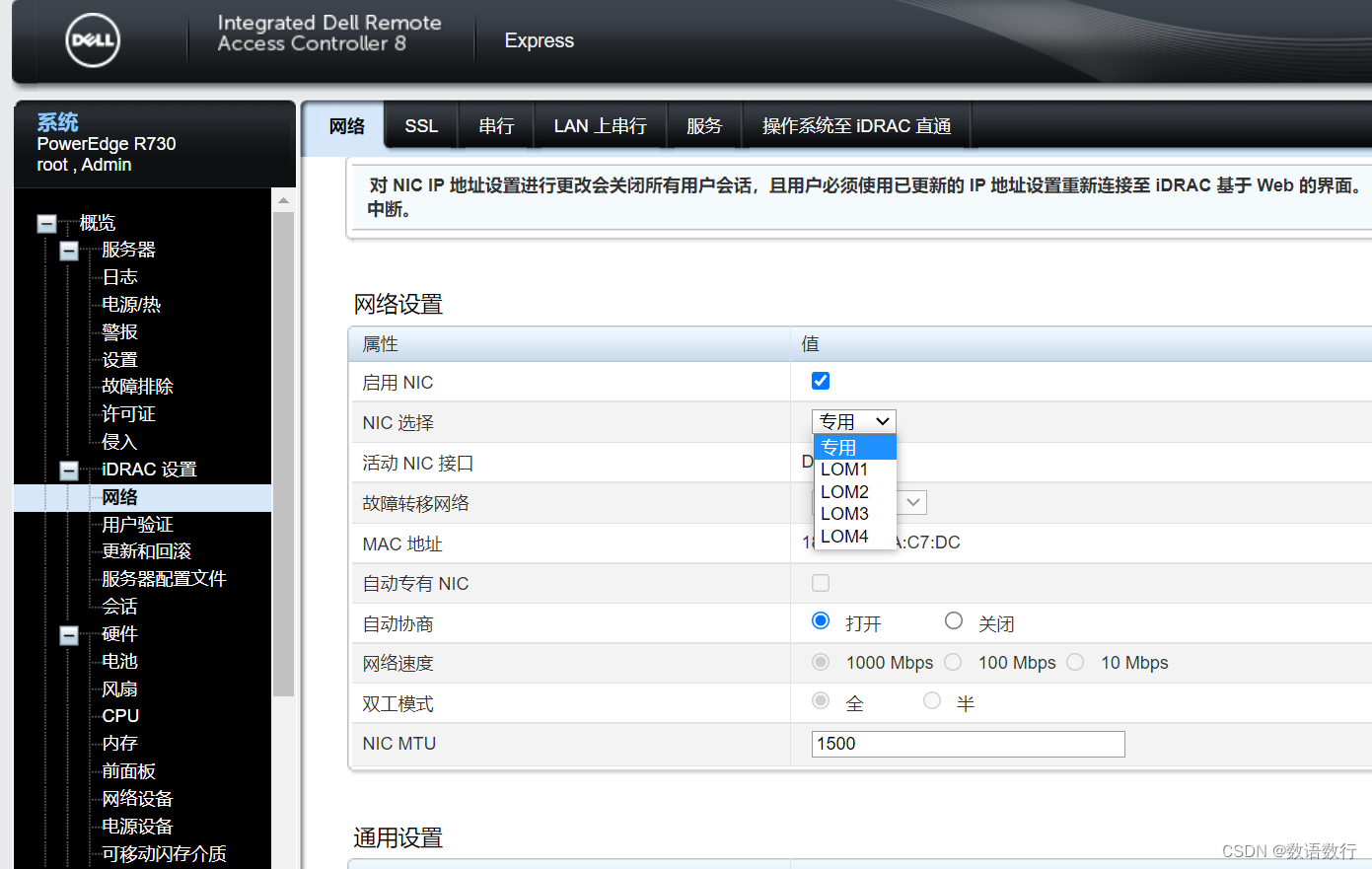Select LOM3 in the NIC 选择 dropdown
Image resolution: width=1372 pixels, height=869 pixels.
[844, 513]
